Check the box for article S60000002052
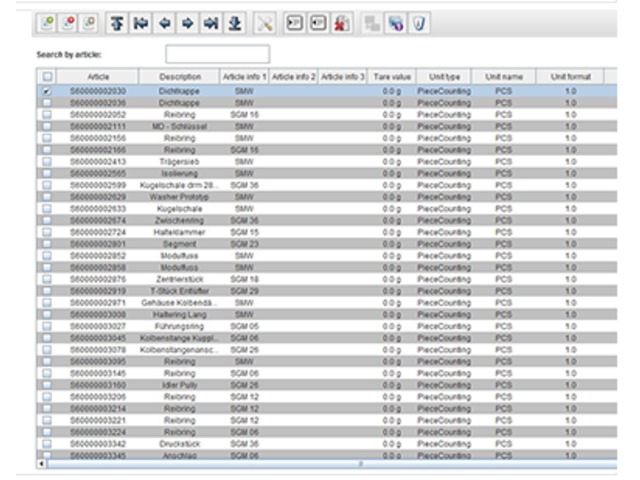 pos(47,113)
